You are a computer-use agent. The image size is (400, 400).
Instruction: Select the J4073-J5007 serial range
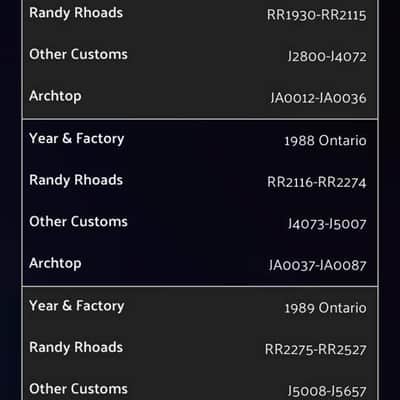327,224
